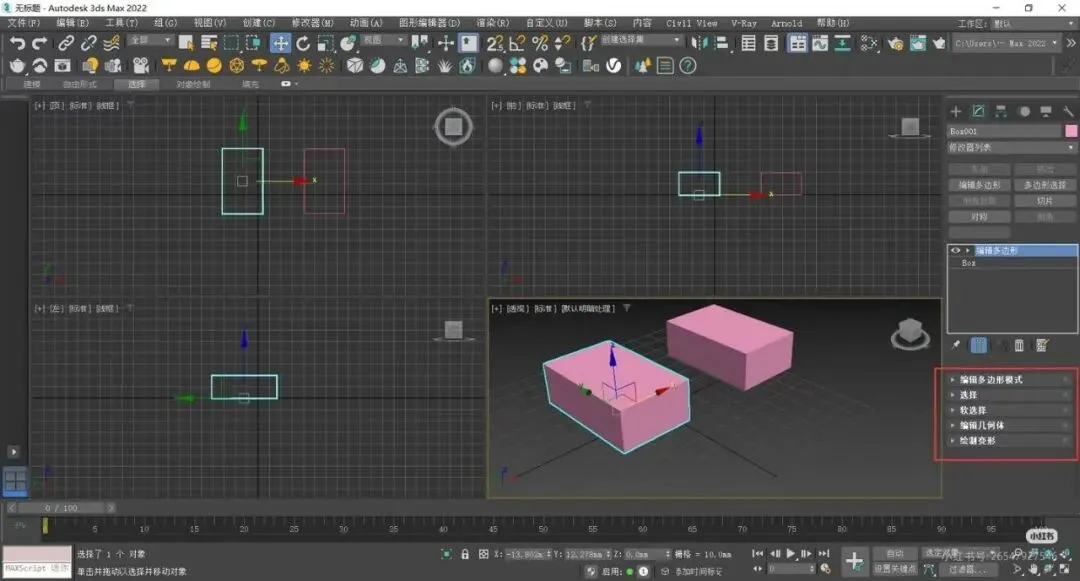1080x581 pixels.
Task: Open the 修改器列表 dropdown
Action: click(1012, 147)
